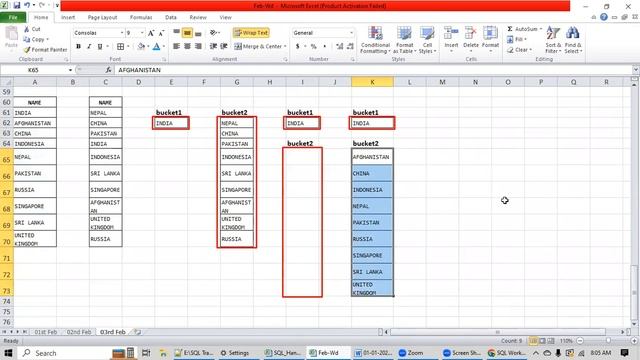The height and width of the screenshot is (360, 640).
Task: Open the Alignment dialog launcher
Action: point(285,60)
